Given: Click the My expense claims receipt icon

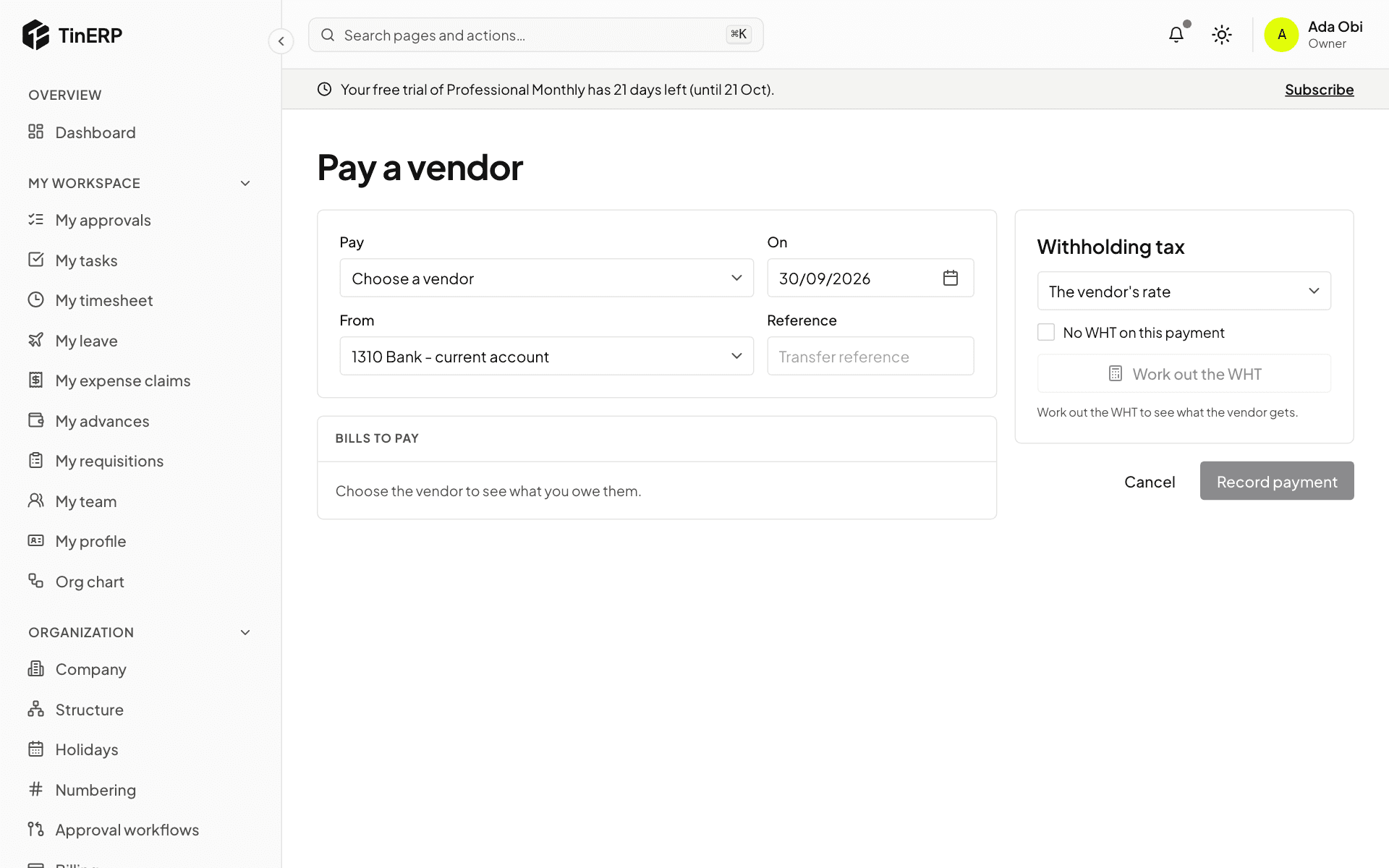Looking at the screenshot, I should pyautogui.click(x=35, y=380).
